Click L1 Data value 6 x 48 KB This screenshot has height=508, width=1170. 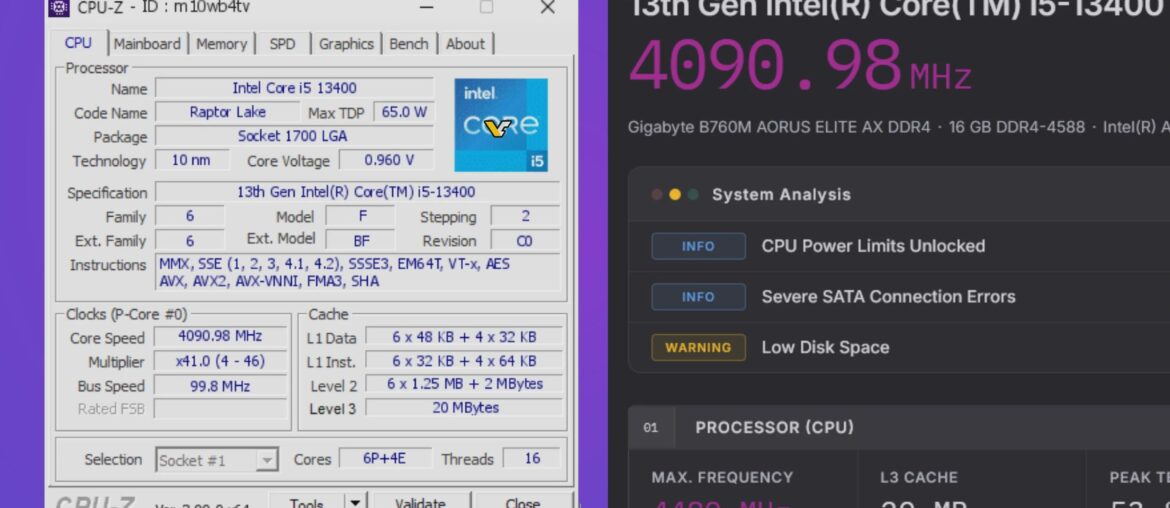point(464,337)
